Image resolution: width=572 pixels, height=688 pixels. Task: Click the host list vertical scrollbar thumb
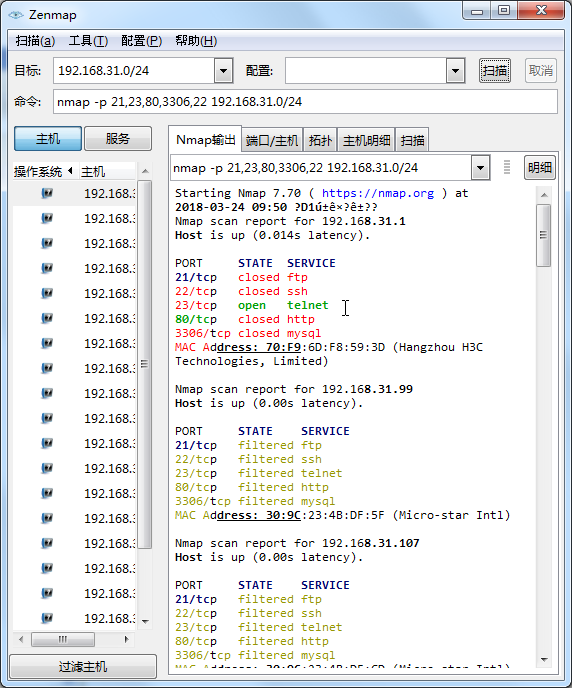[x=145, y=364]
